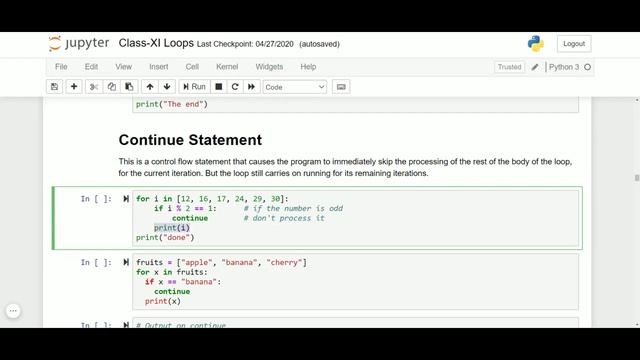
Task: Click the Python 3 kernel name
Action: pyautogui.click(x=564, y=67)
